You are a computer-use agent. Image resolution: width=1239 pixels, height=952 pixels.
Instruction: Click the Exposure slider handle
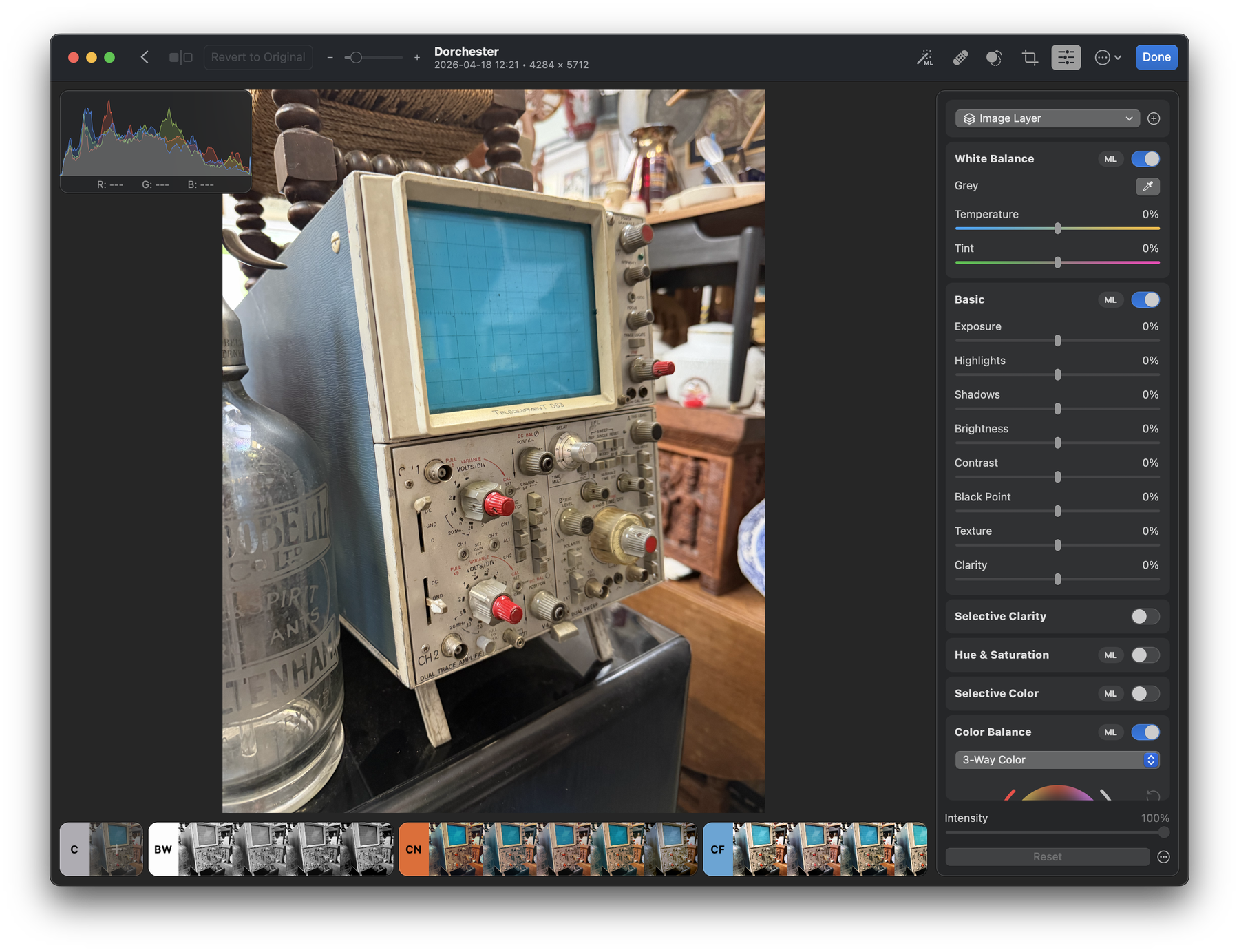coord(1057,341)
